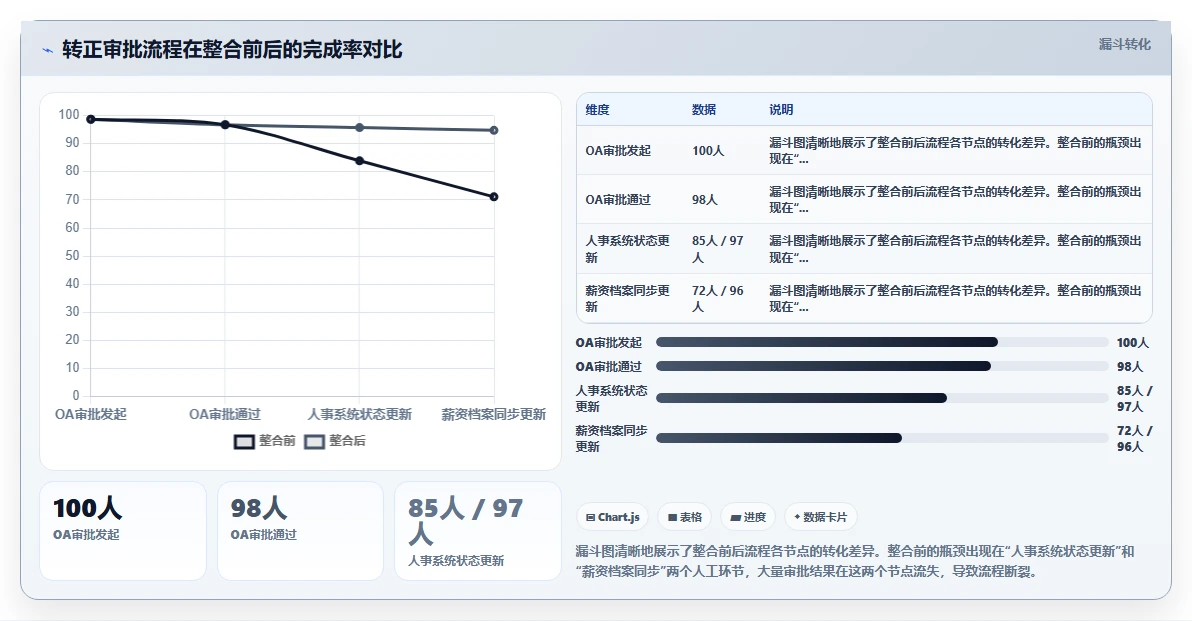Select table cell 薪资档案同步更新

point(628,298)
